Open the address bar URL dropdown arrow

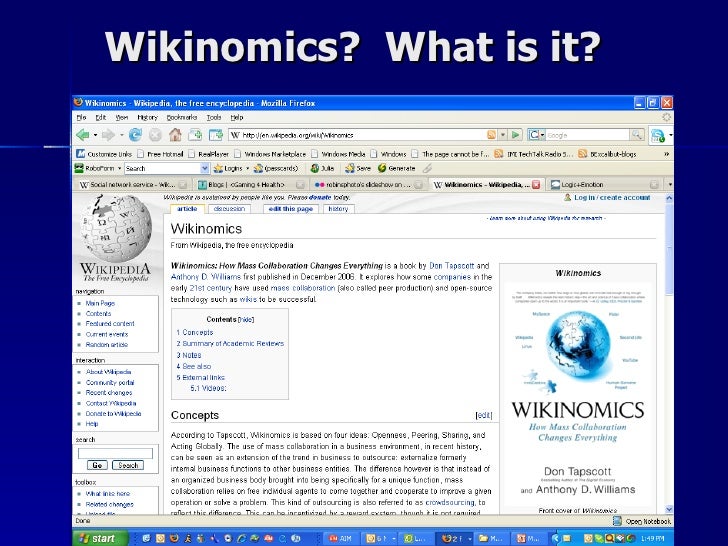[503, 135]
